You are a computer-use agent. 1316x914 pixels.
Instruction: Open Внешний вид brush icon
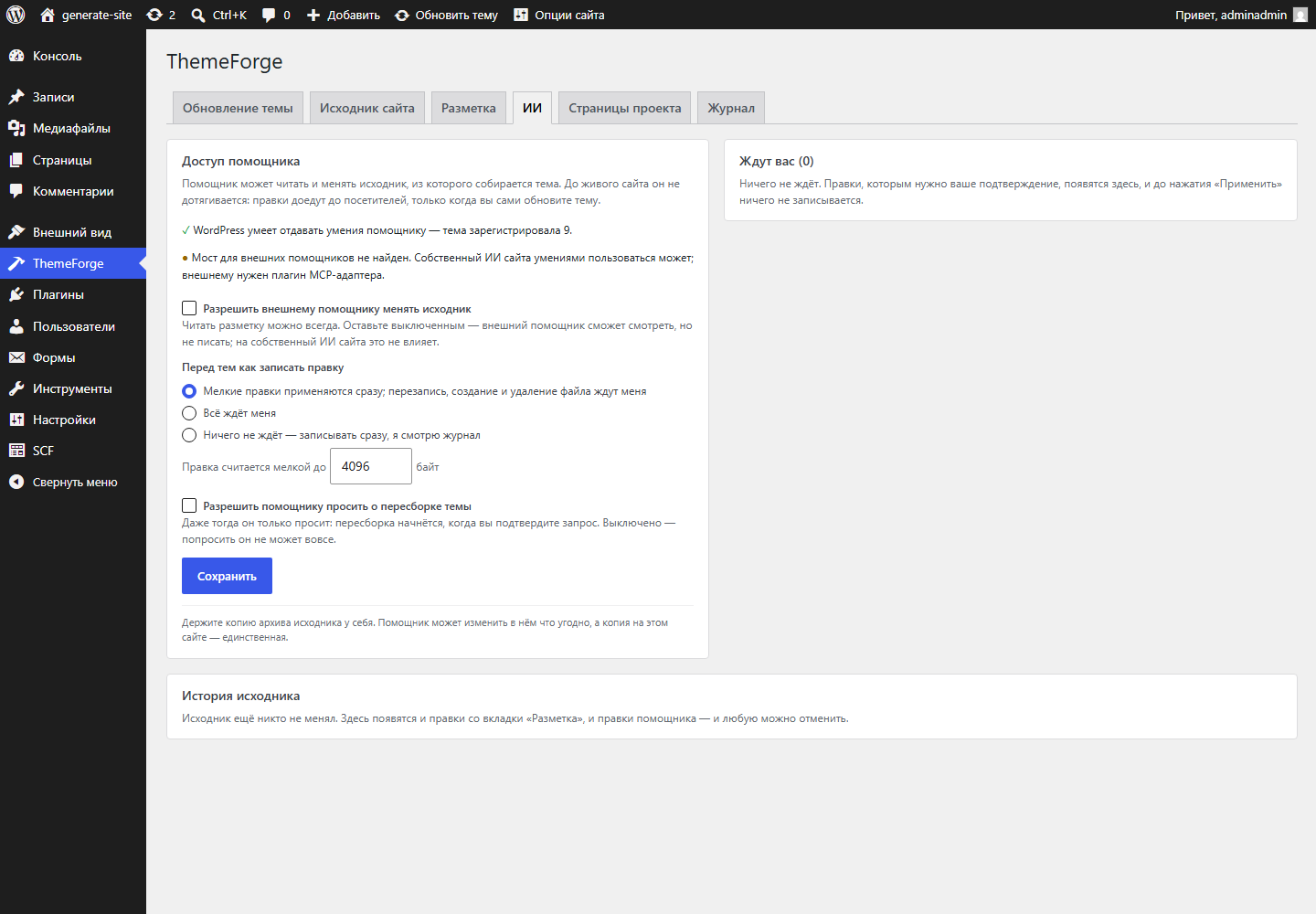(x=16, y=232)
